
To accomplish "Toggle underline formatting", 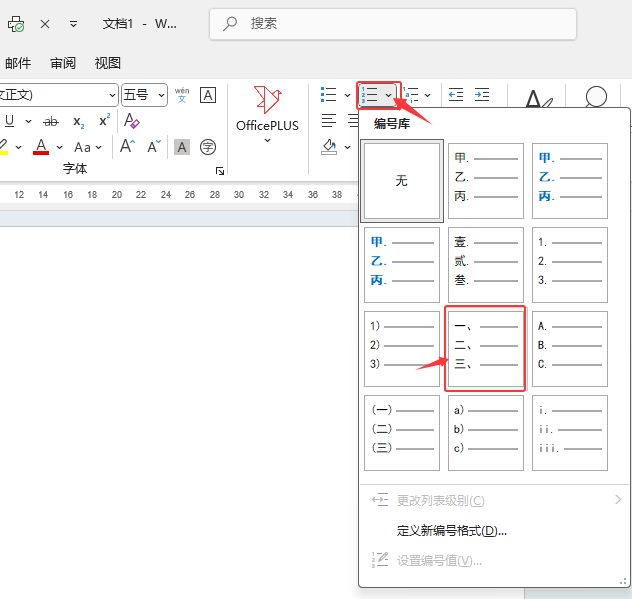I will (10, 121).
